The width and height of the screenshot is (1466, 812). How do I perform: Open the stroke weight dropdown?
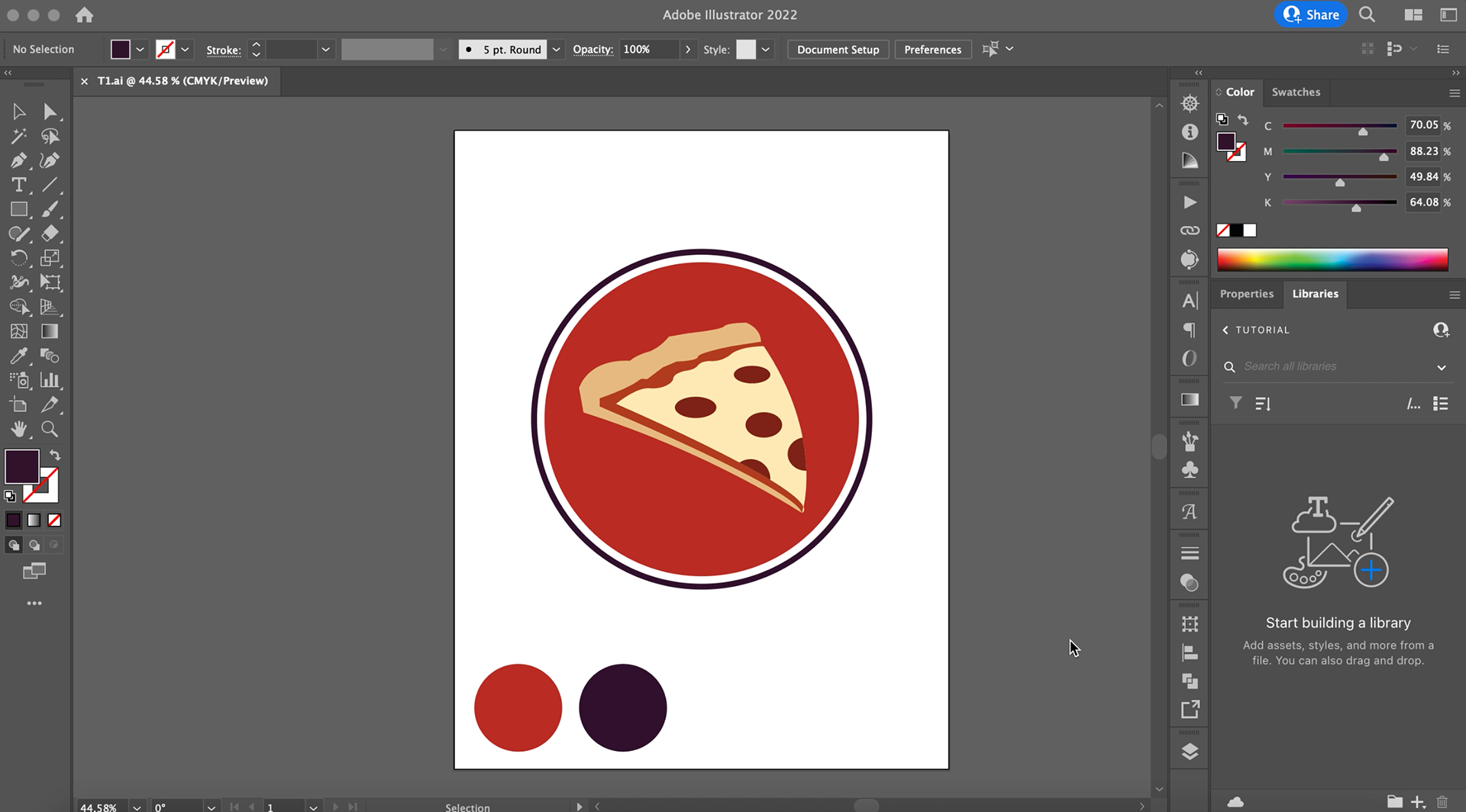point(326,50)
